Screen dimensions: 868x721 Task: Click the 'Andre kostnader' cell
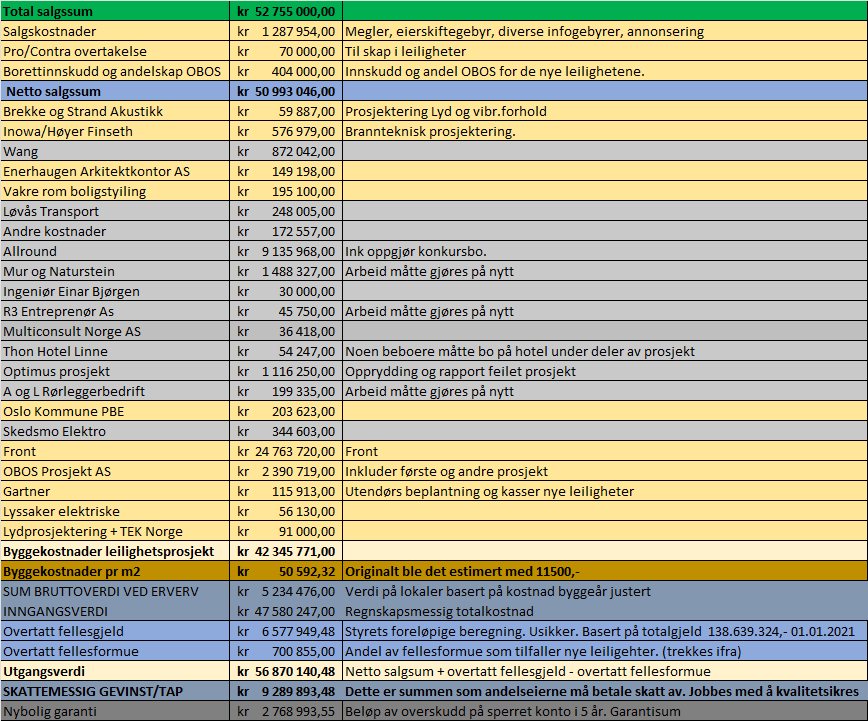(x=115, y=231)
